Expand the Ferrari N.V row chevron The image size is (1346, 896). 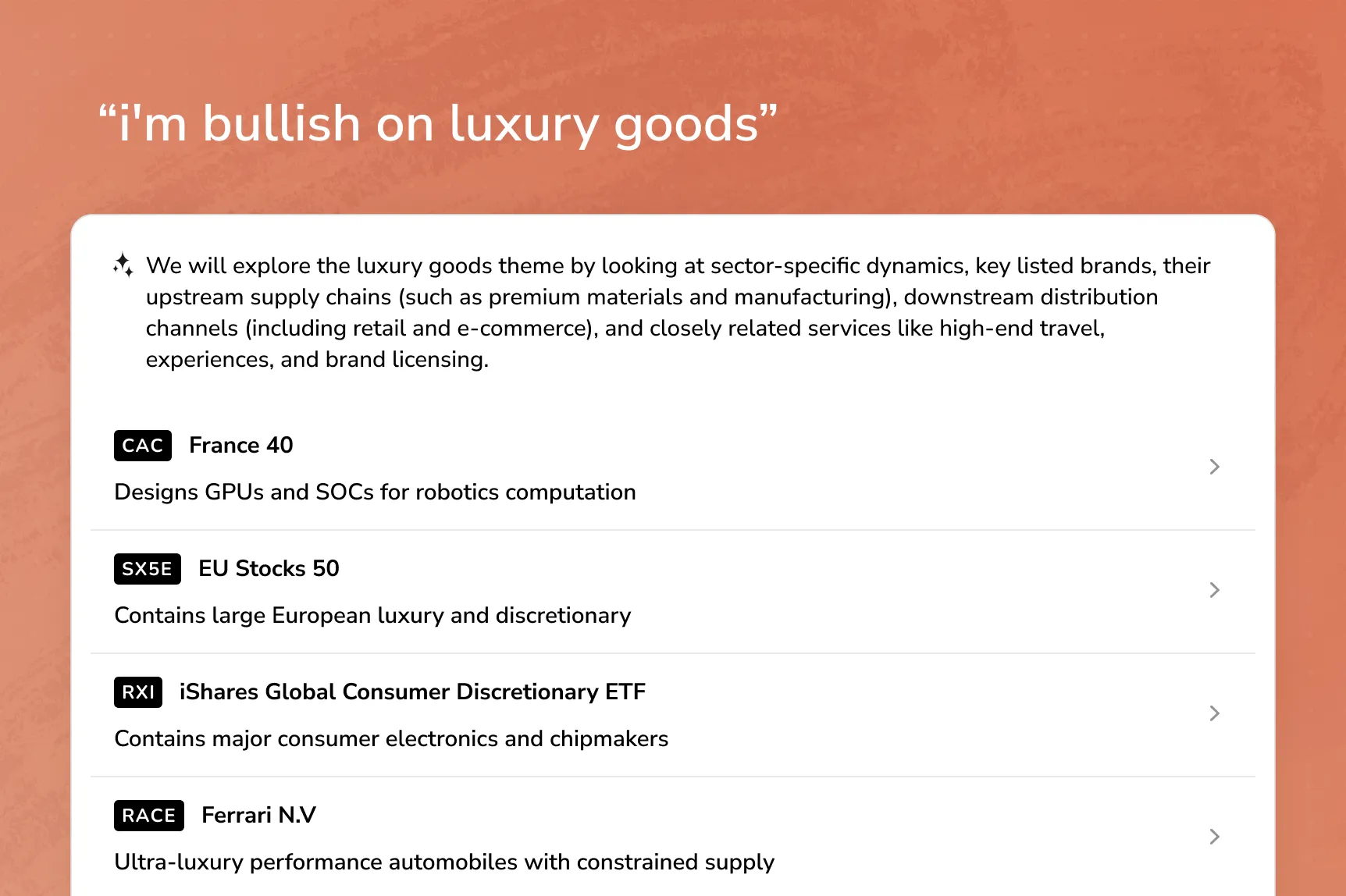coord(1214,837)
